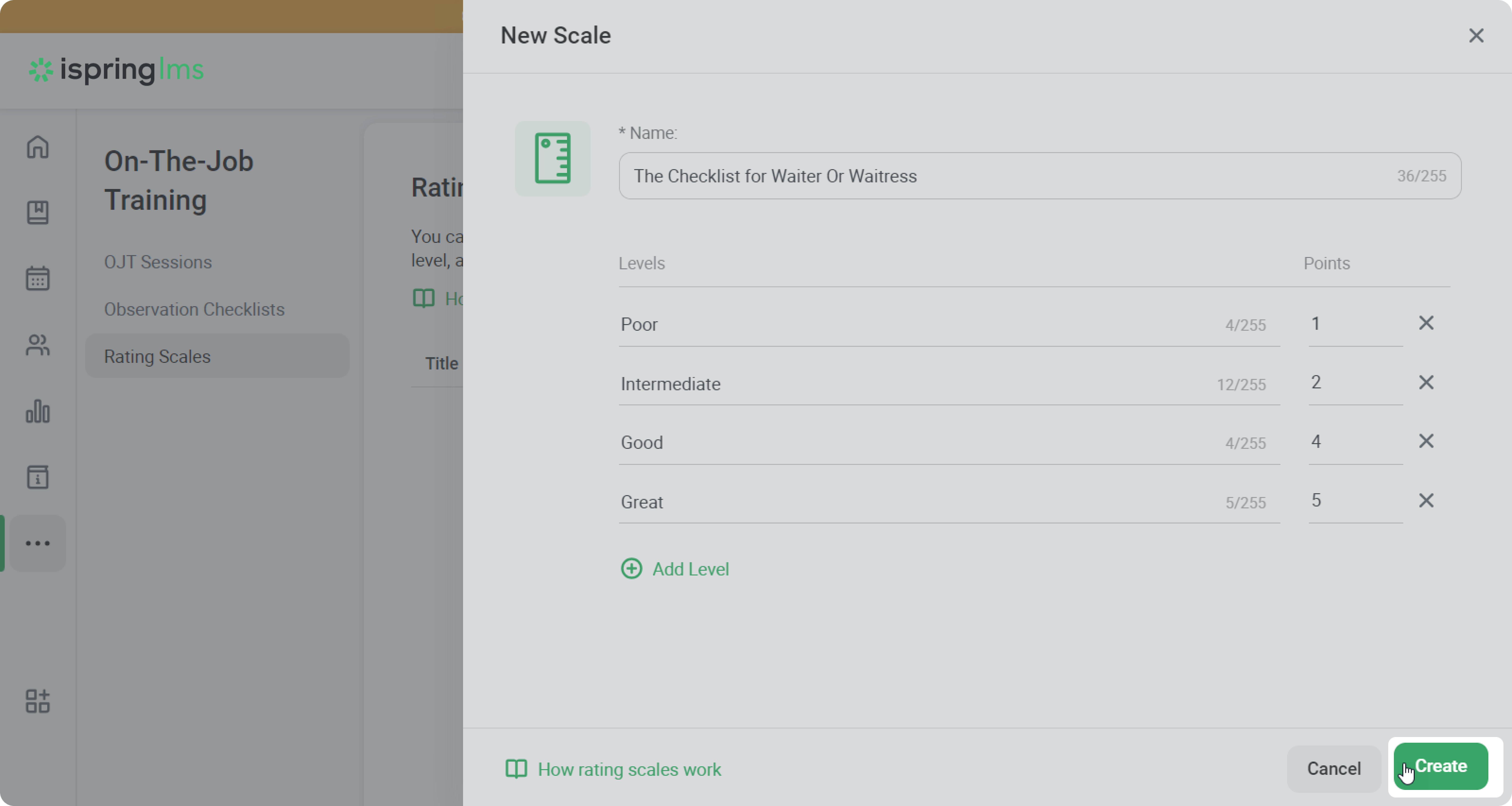Open the Calendar icon in sidebar
Viewport: 1512px width, 806px height.
pyautogui.click(x=38, y=278)
